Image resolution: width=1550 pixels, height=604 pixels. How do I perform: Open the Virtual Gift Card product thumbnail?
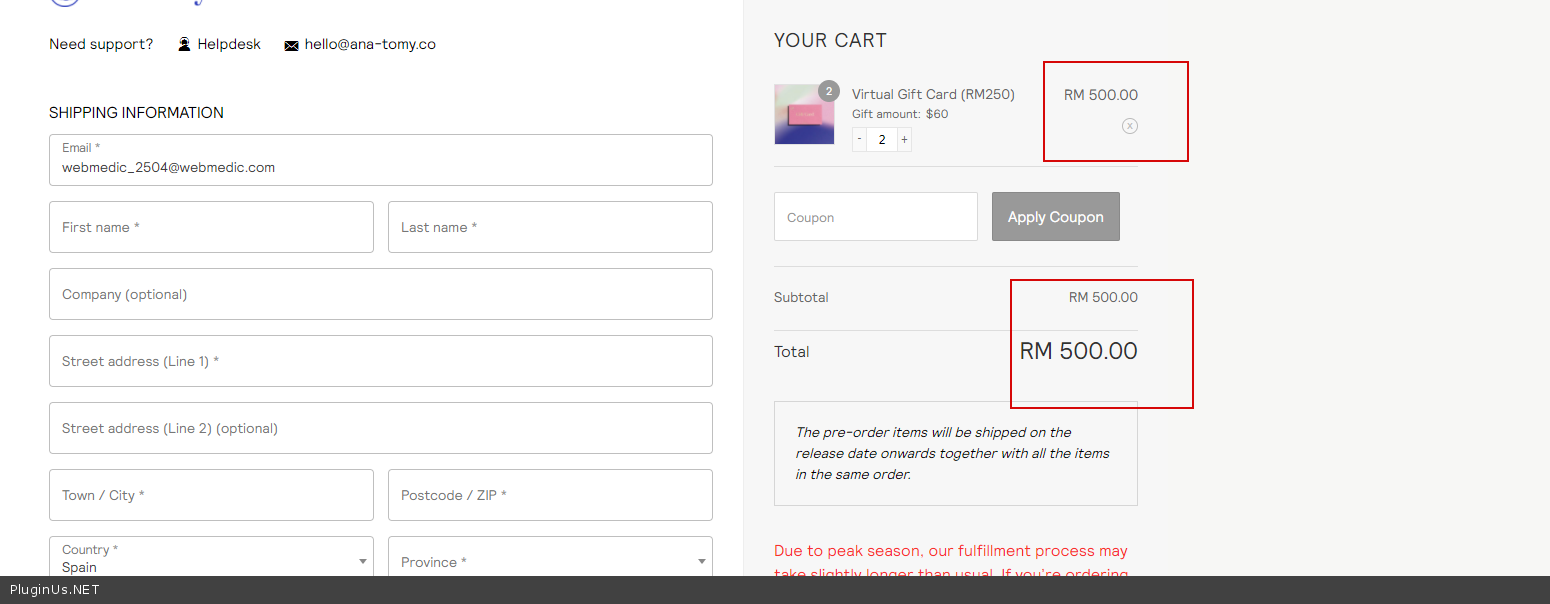(x=803, y=117)
